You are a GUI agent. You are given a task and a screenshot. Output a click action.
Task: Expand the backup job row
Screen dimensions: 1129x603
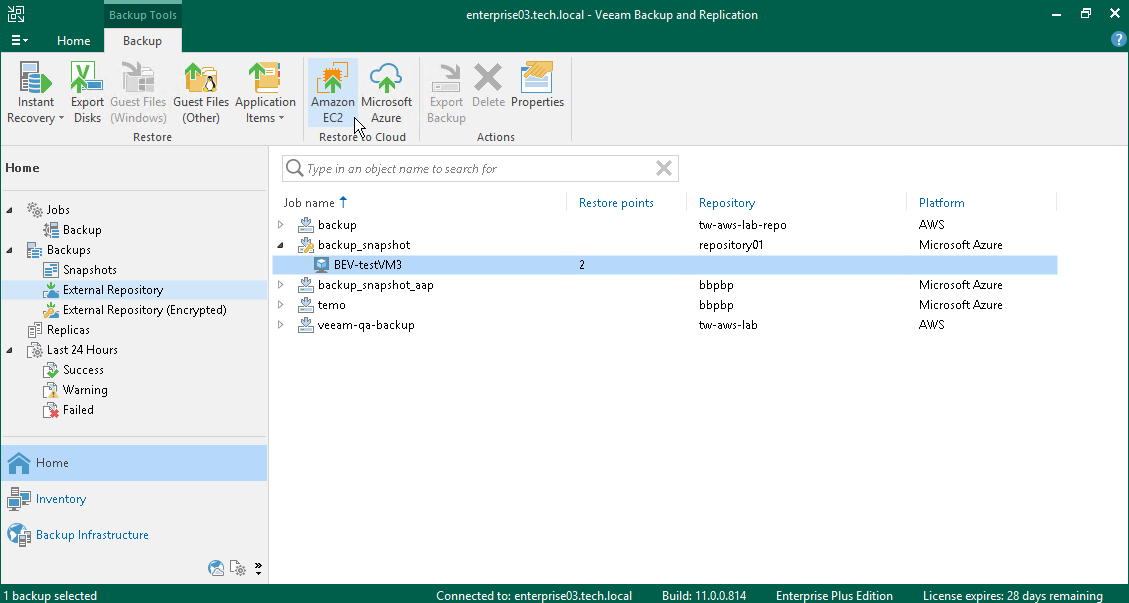click(281, 225)
